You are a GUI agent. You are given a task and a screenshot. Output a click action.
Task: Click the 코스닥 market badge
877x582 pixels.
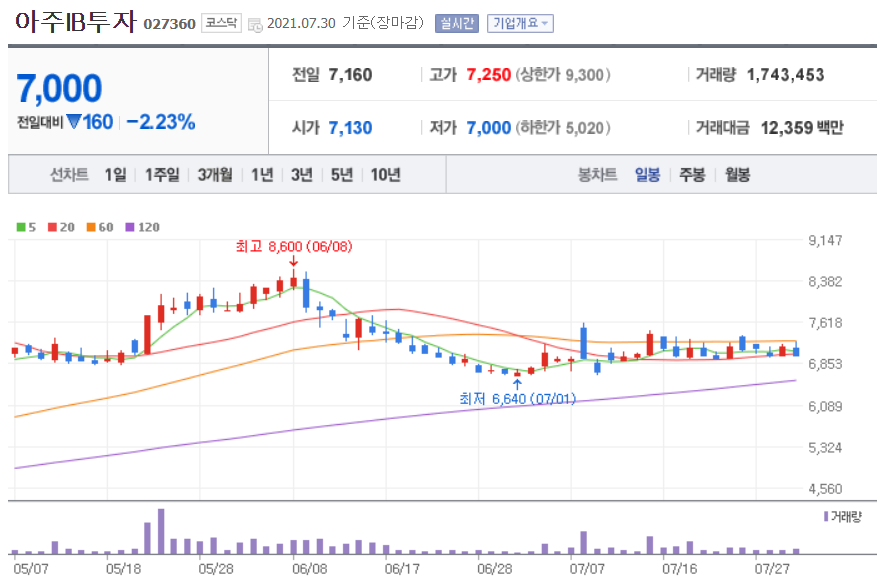(221, 23)
